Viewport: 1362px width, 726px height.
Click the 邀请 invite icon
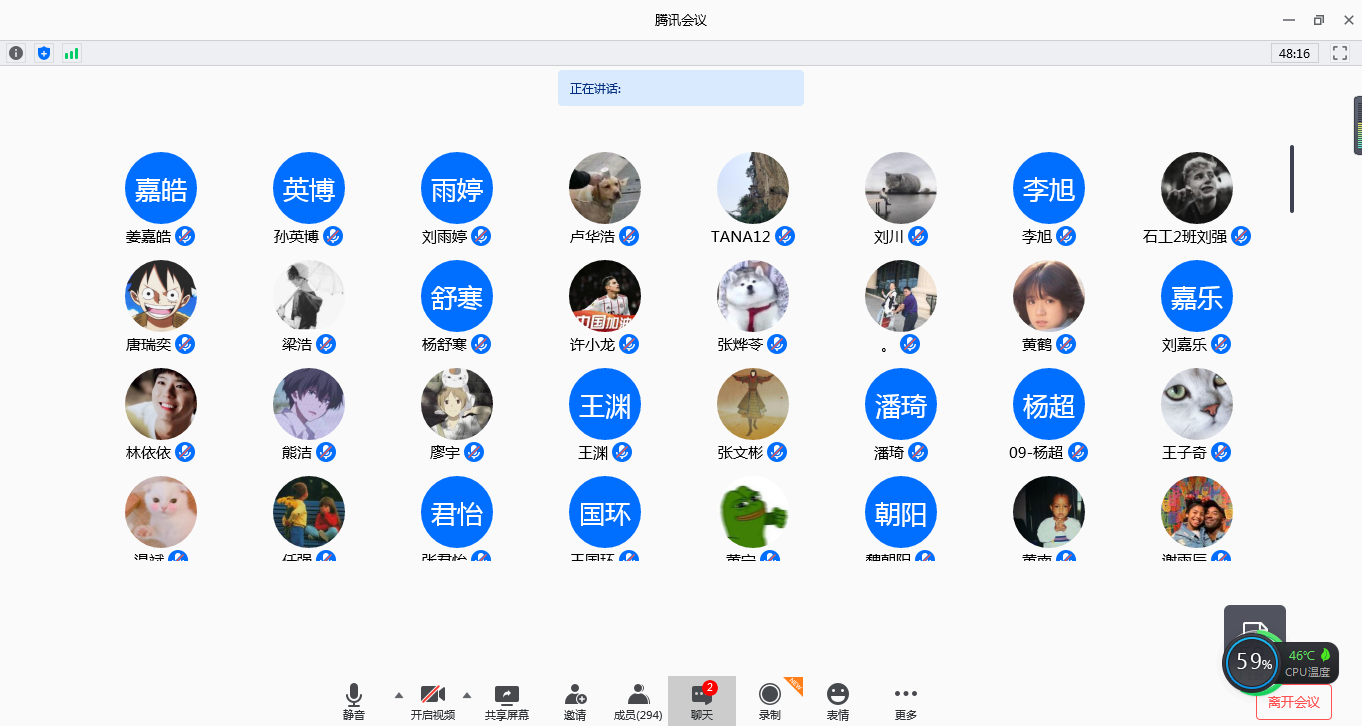click(575, 701)
